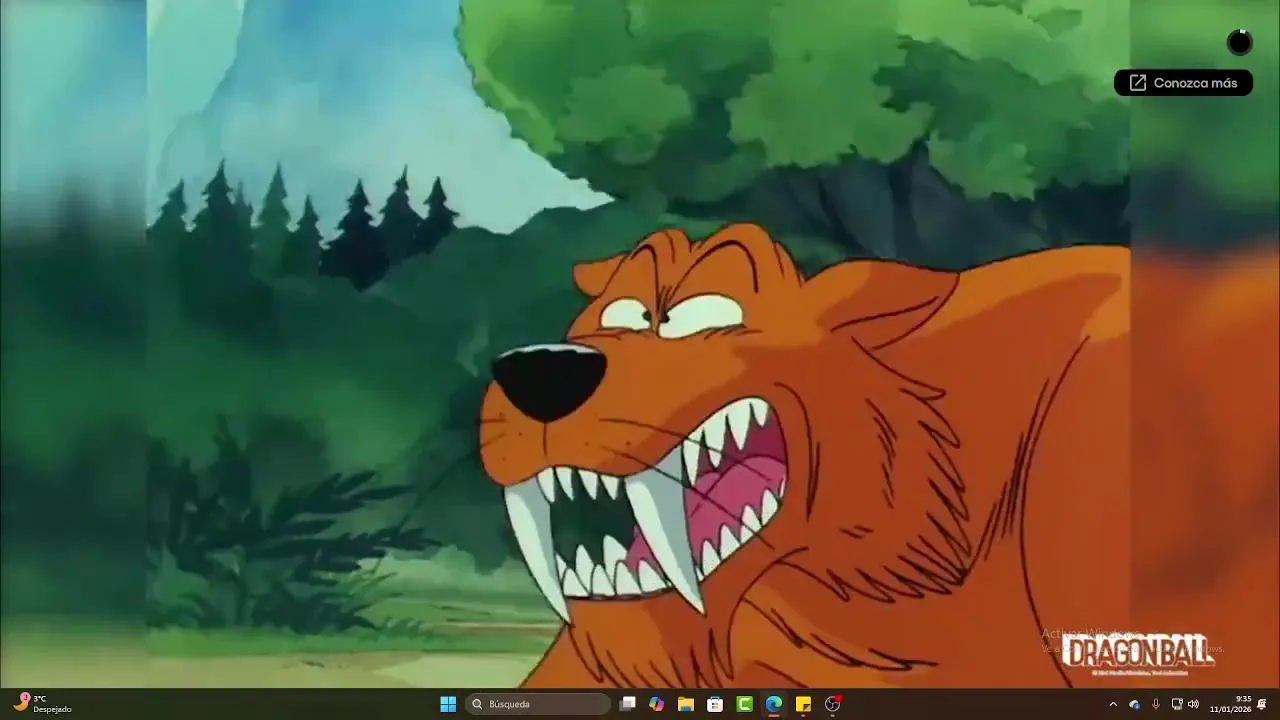This screenshot has width=1280, height=720.
Task: Open the volume control in the tray
Action: click(x=1193, y=704)
